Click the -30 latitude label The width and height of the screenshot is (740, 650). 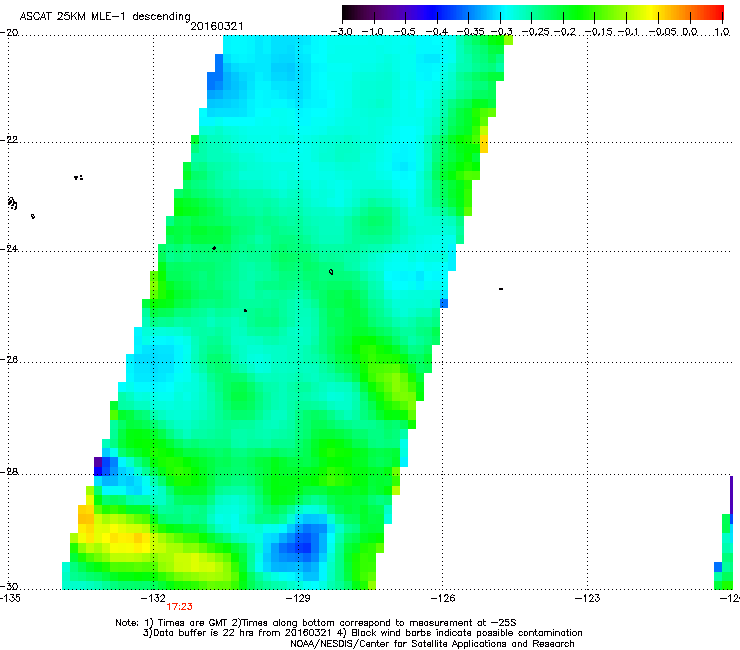tap(9, 586)
